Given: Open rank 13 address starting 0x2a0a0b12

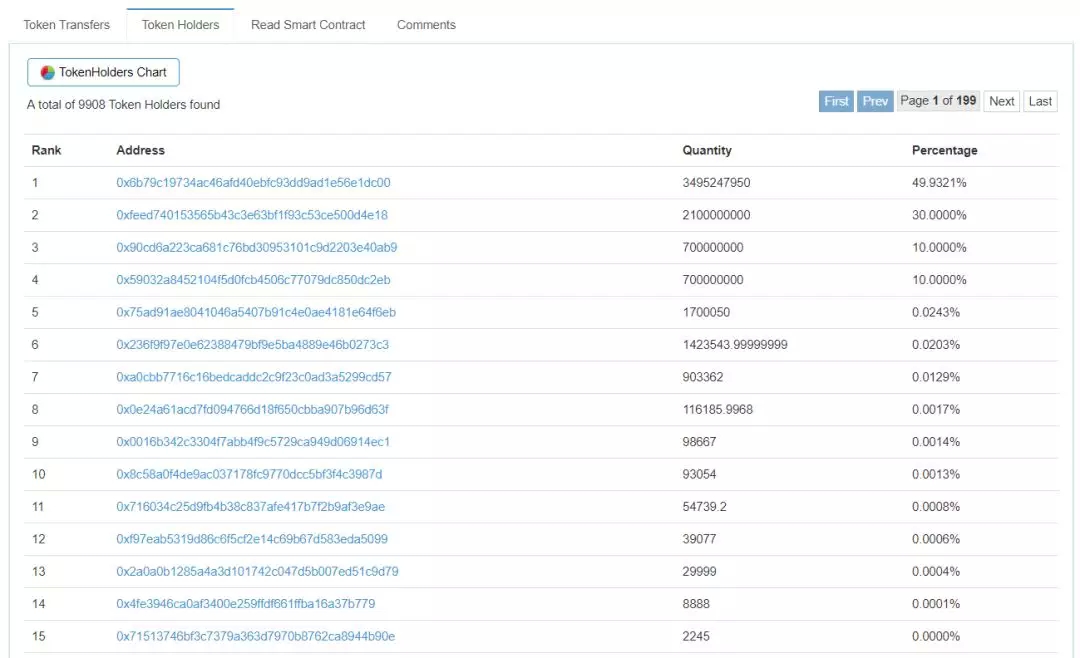Looking at the screenshot, I should [x=258, y=571].
